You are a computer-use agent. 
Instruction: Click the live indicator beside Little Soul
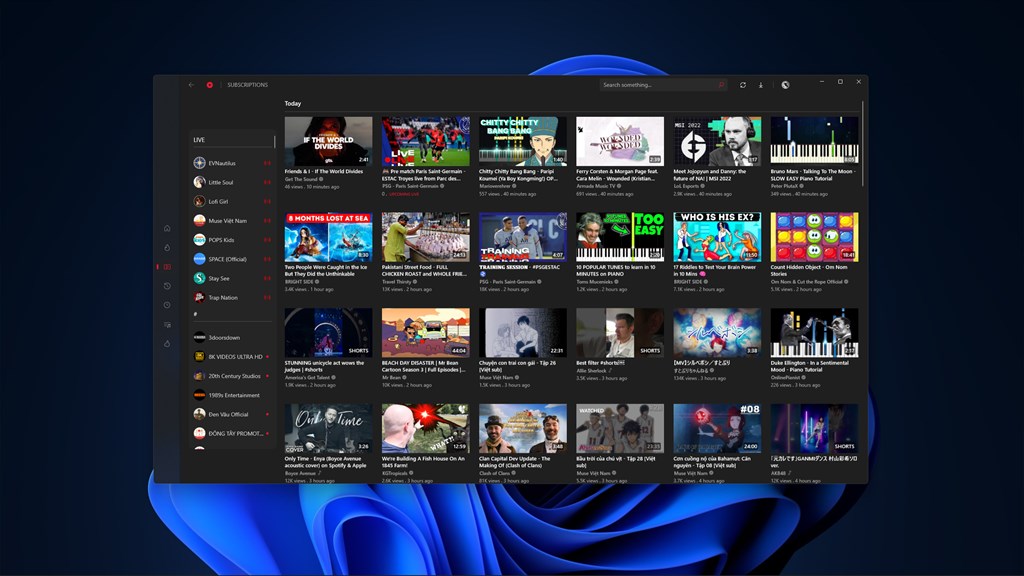coord(267,182)
